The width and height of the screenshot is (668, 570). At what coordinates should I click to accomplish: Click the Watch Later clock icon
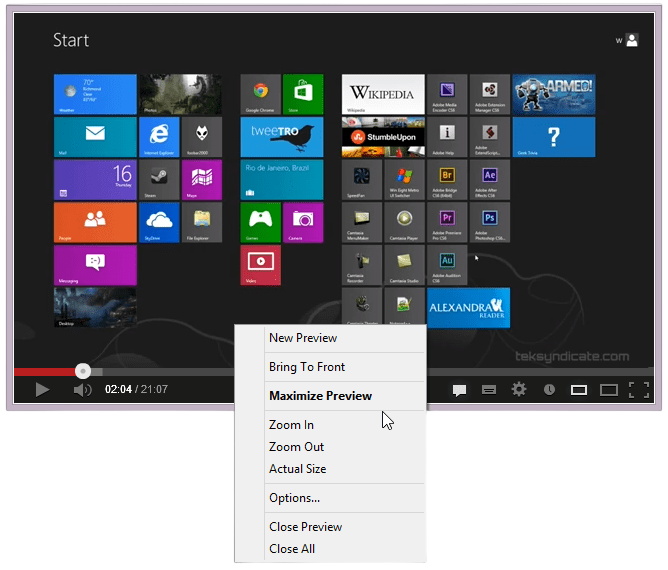click(x=549, y=390)
